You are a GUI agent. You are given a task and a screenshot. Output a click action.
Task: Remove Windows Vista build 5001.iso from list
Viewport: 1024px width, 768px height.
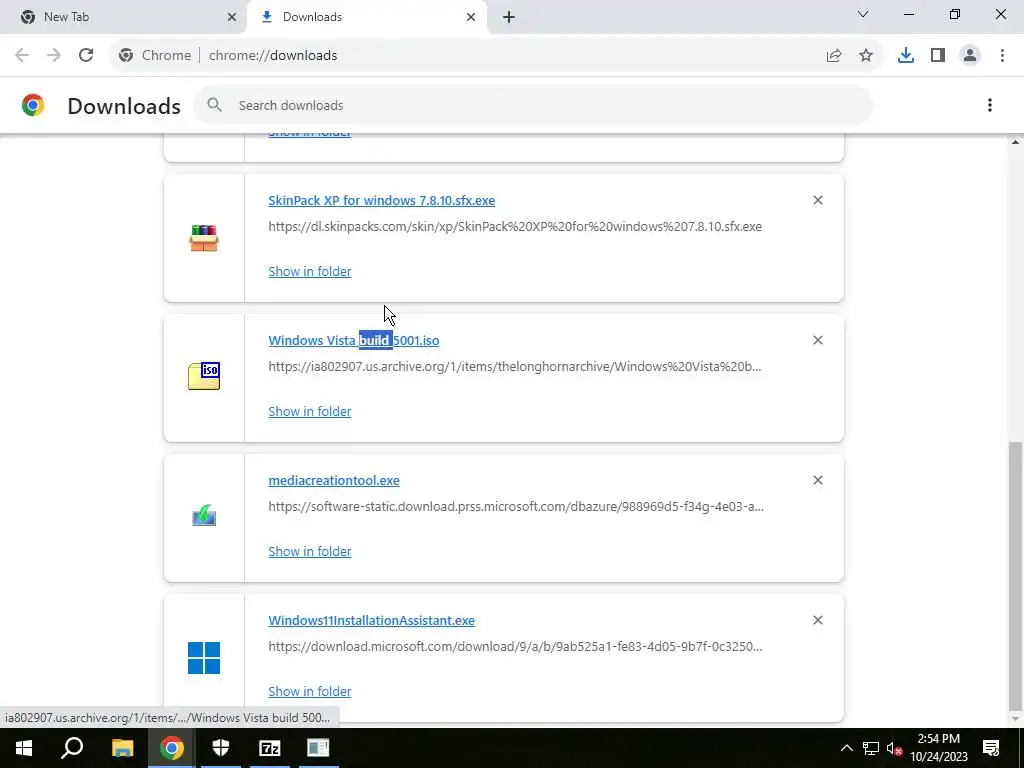pos(818,340)
